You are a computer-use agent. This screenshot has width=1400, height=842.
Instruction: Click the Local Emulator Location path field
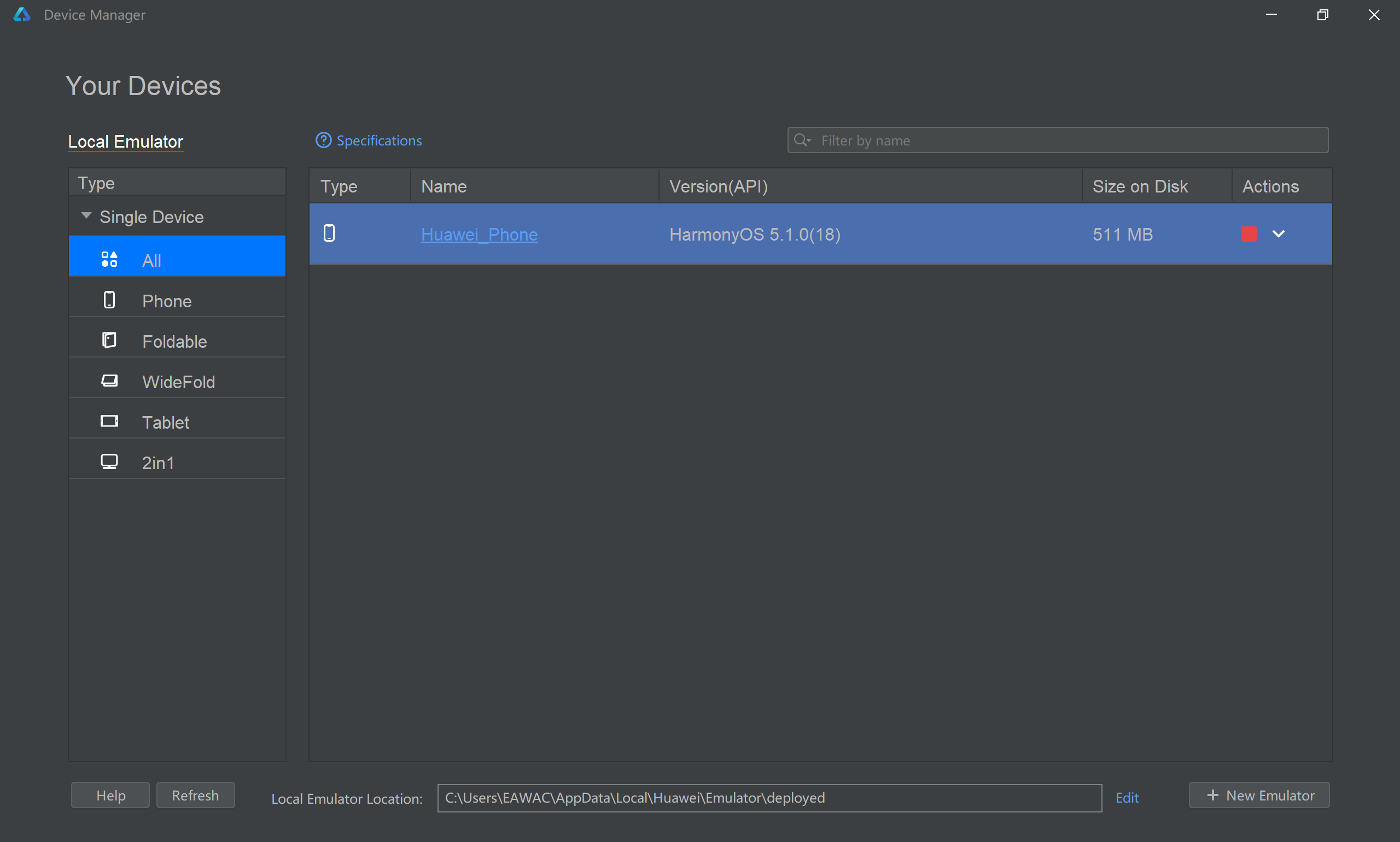(769, 798)
